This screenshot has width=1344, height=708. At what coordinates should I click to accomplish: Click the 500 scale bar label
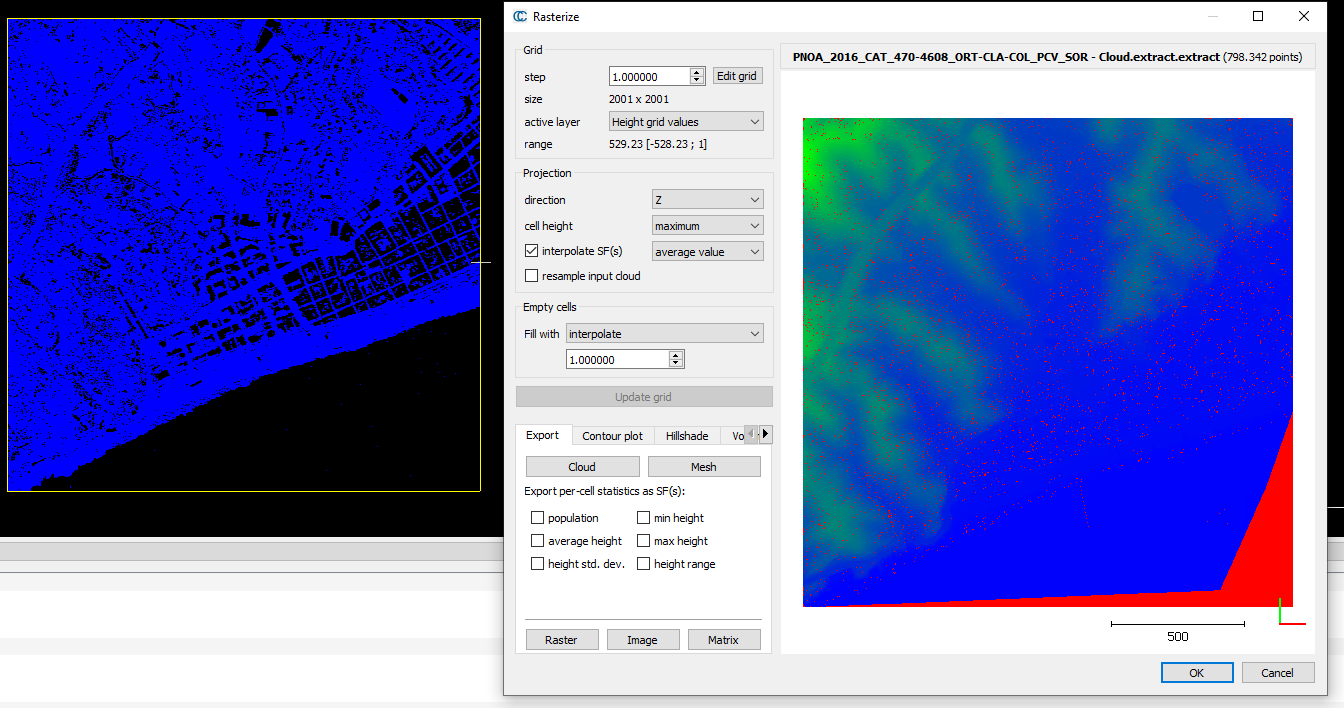point(1178,637)
